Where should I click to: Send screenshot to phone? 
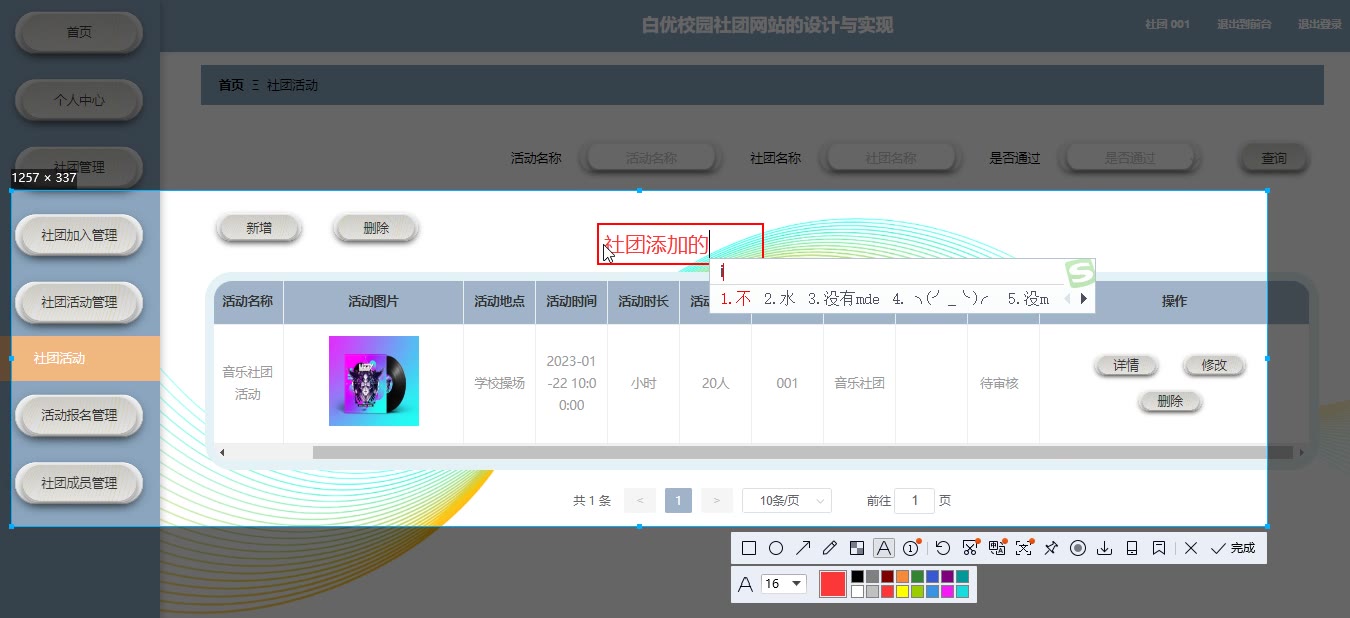coord(1132,548)
